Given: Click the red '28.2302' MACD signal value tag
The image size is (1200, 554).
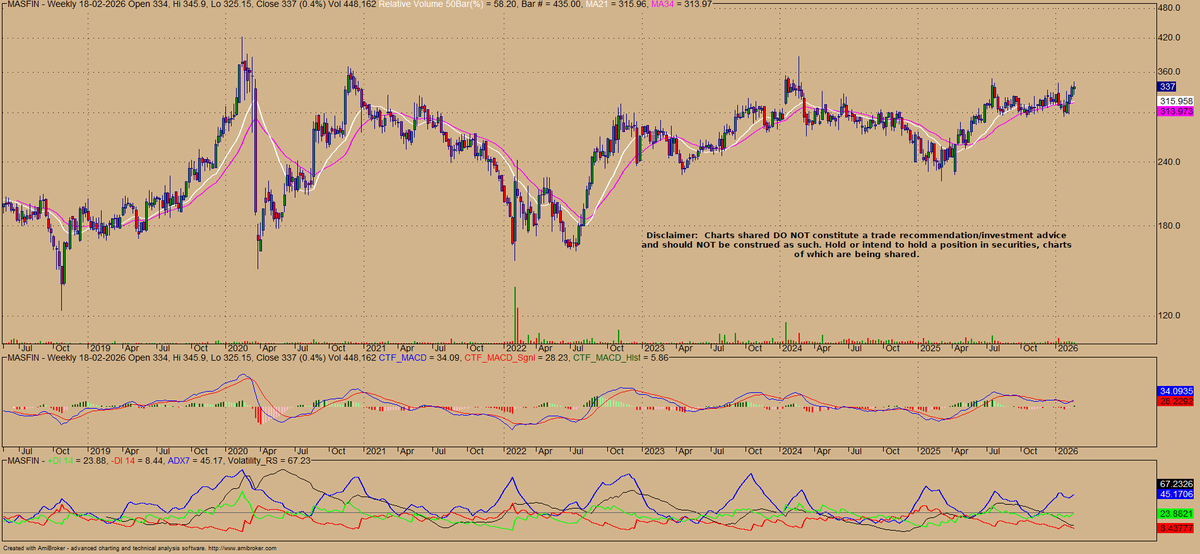Looking at the screenshot, I should click(x=1177, y=400).
